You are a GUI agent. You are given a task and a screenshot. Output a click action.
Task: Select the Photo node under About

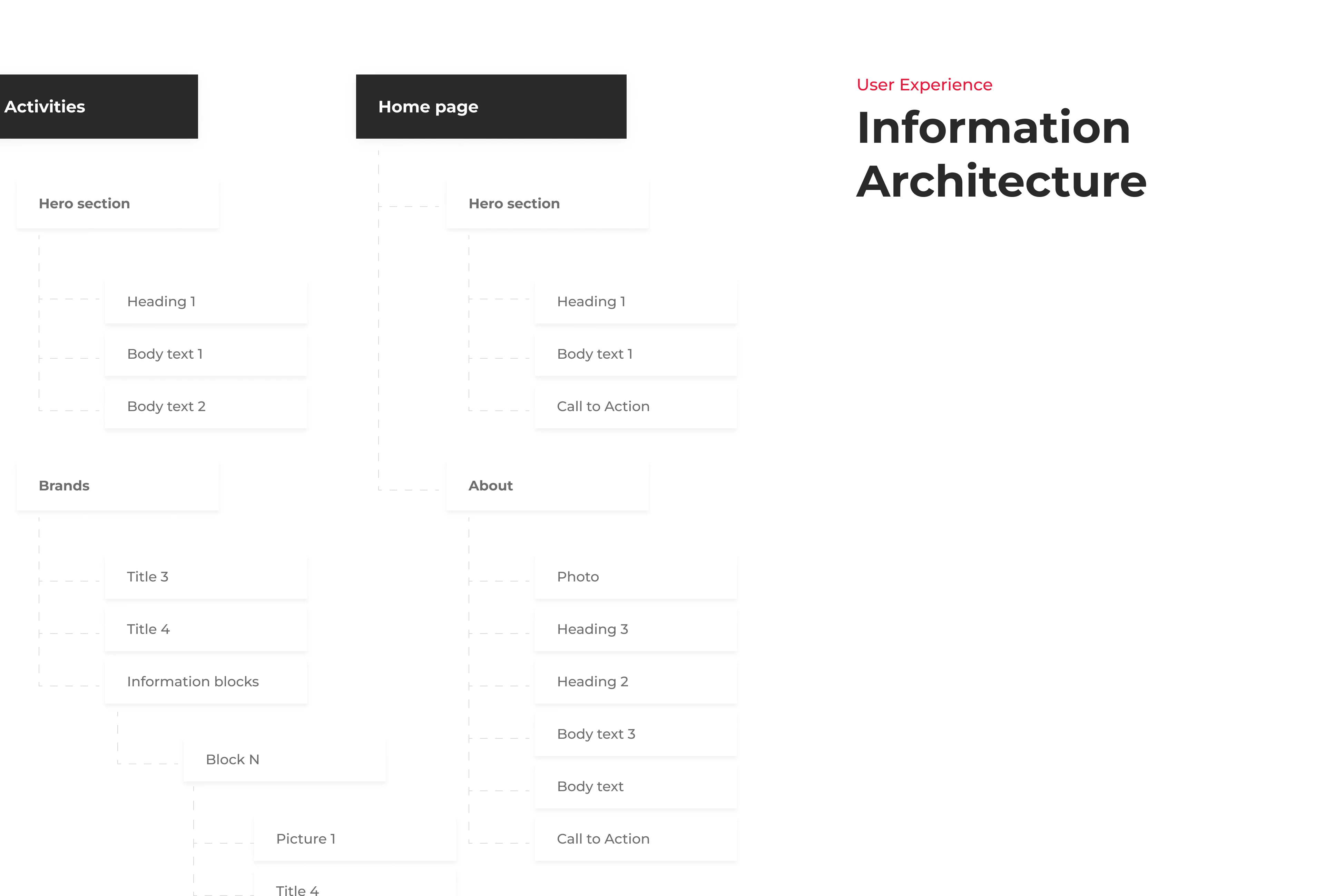tap(635, 577)
